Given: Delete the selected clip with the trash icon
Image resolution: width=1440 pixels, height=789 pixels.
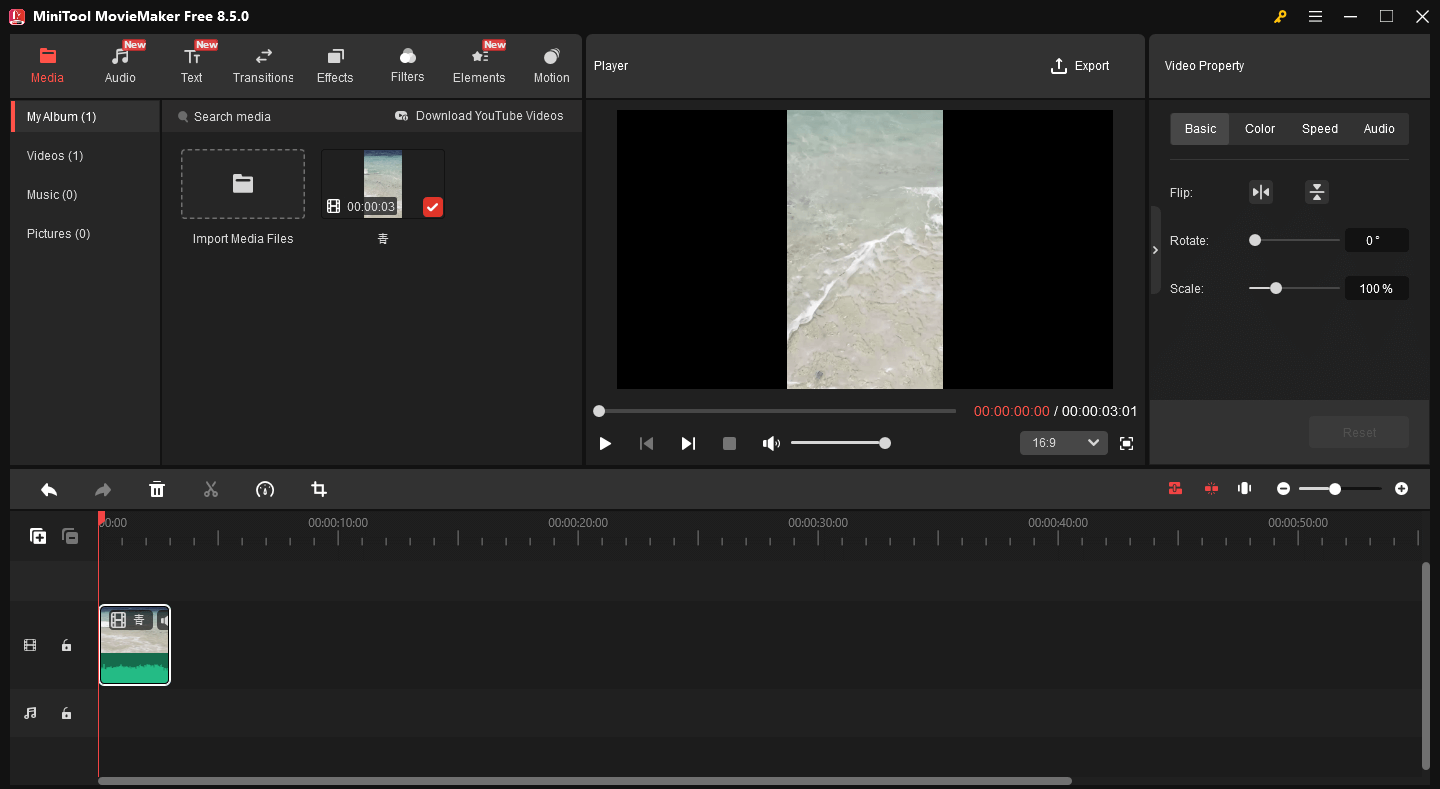Looking at the screenshot, I should pyautogui.click(x=157, y=489).
